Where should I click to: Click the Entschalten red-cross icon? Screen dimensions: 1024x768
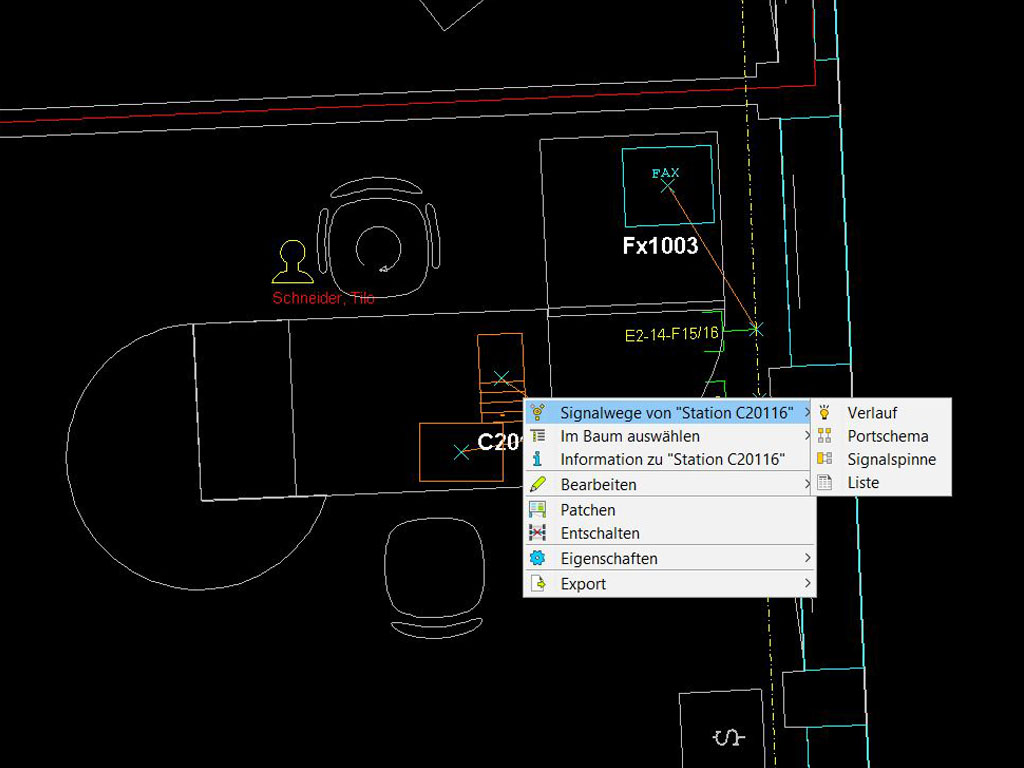537,533
